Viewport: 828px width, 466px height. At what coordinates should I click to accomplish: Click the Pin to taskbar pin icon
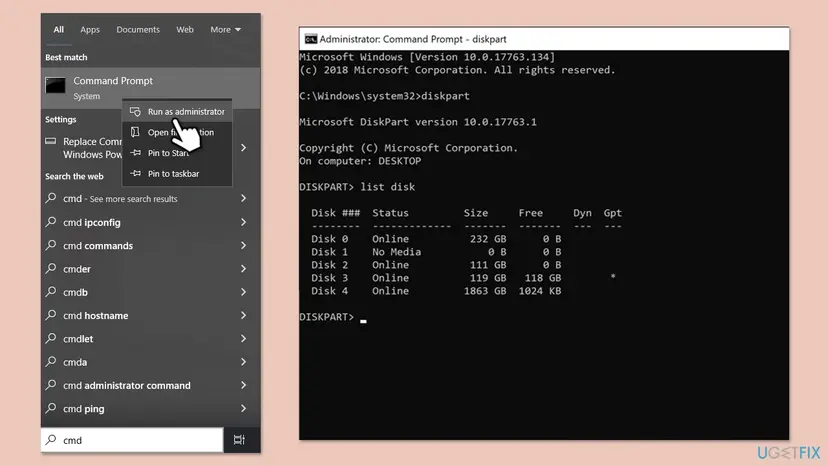[x=136, y=173]
